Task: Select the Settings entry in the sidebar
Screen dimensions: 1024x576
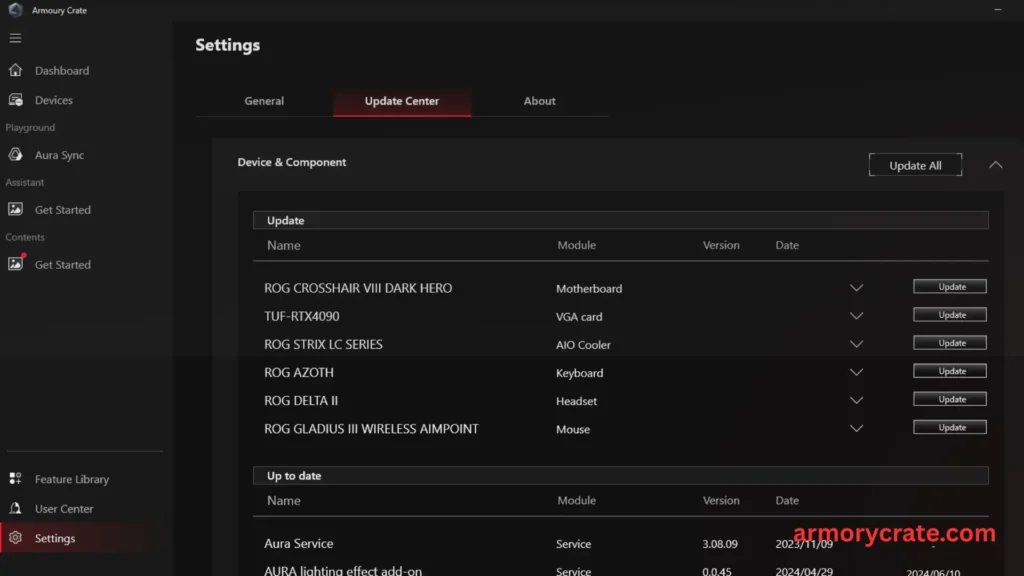Action: click(55, 537)
